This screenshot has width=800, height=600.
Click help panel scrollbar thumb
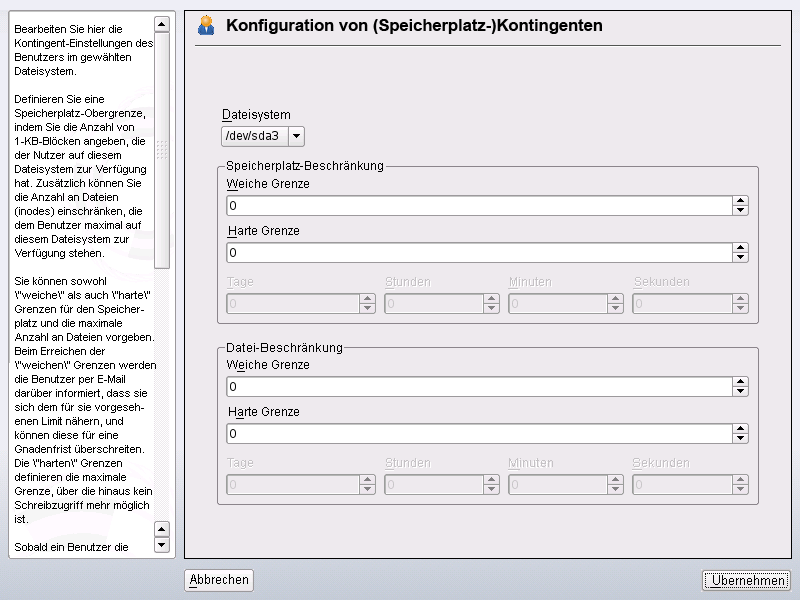tap(162, 150)
